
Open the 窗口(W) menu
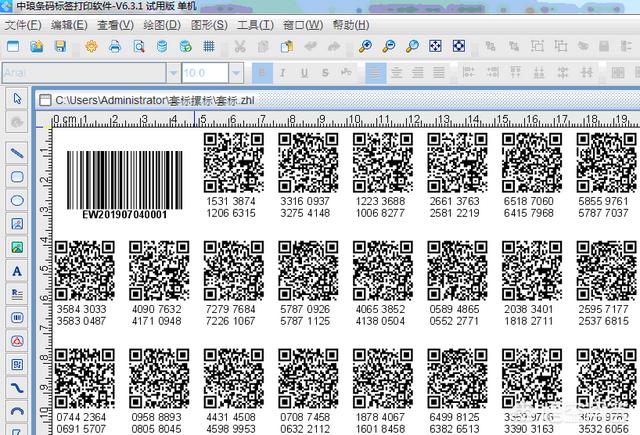coord(303,25)
